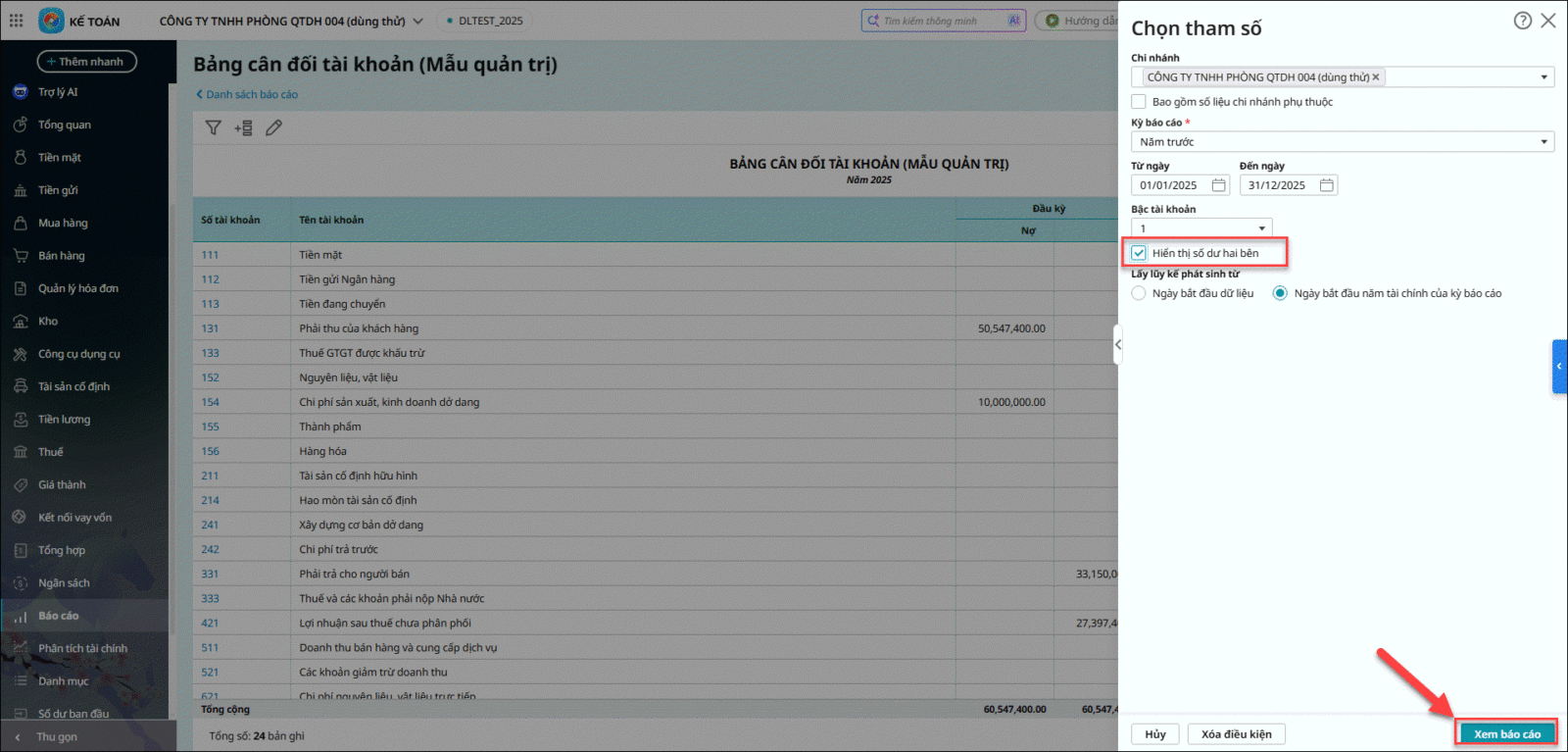
Task: Click the Xem báo cáo button
Action: (x=1506, y=733)
